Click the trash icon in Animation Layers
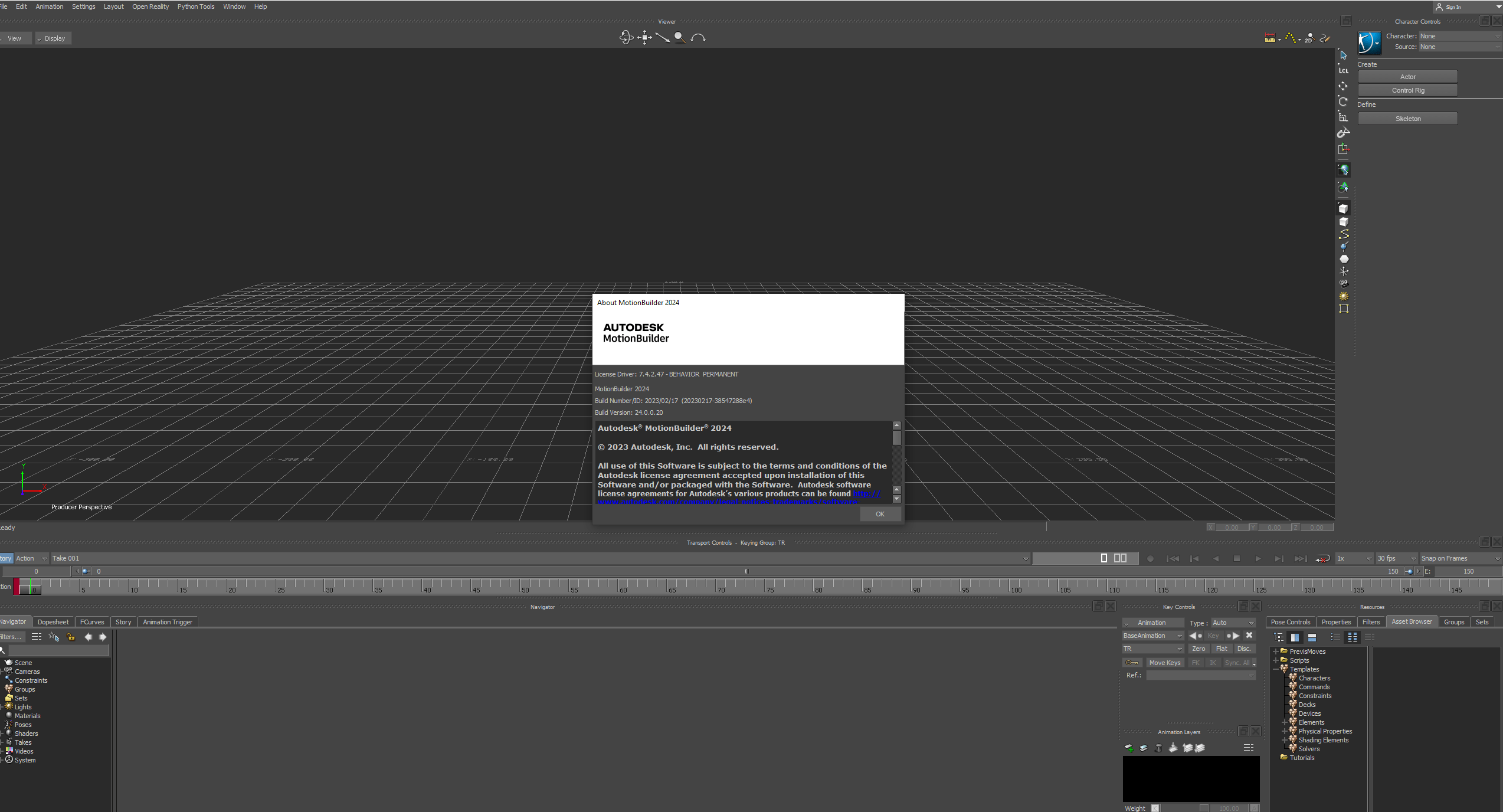This screenshot has height=812, width=1503. coord(1158,748)
